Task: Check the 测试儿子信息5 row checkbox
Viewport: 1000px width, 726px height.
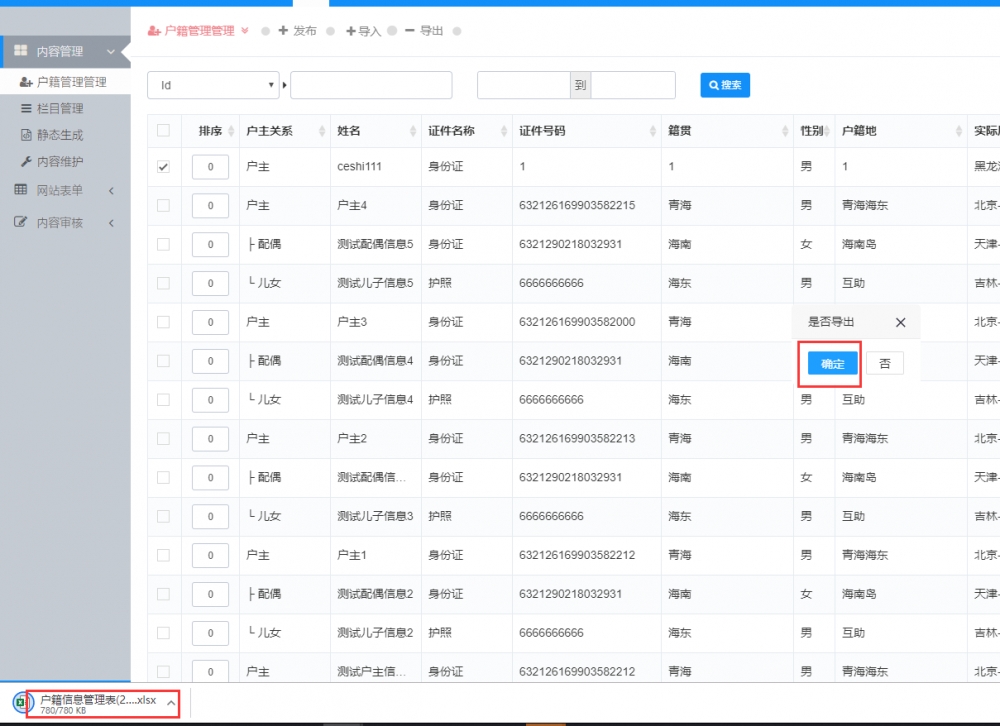Action: point(163,283)
